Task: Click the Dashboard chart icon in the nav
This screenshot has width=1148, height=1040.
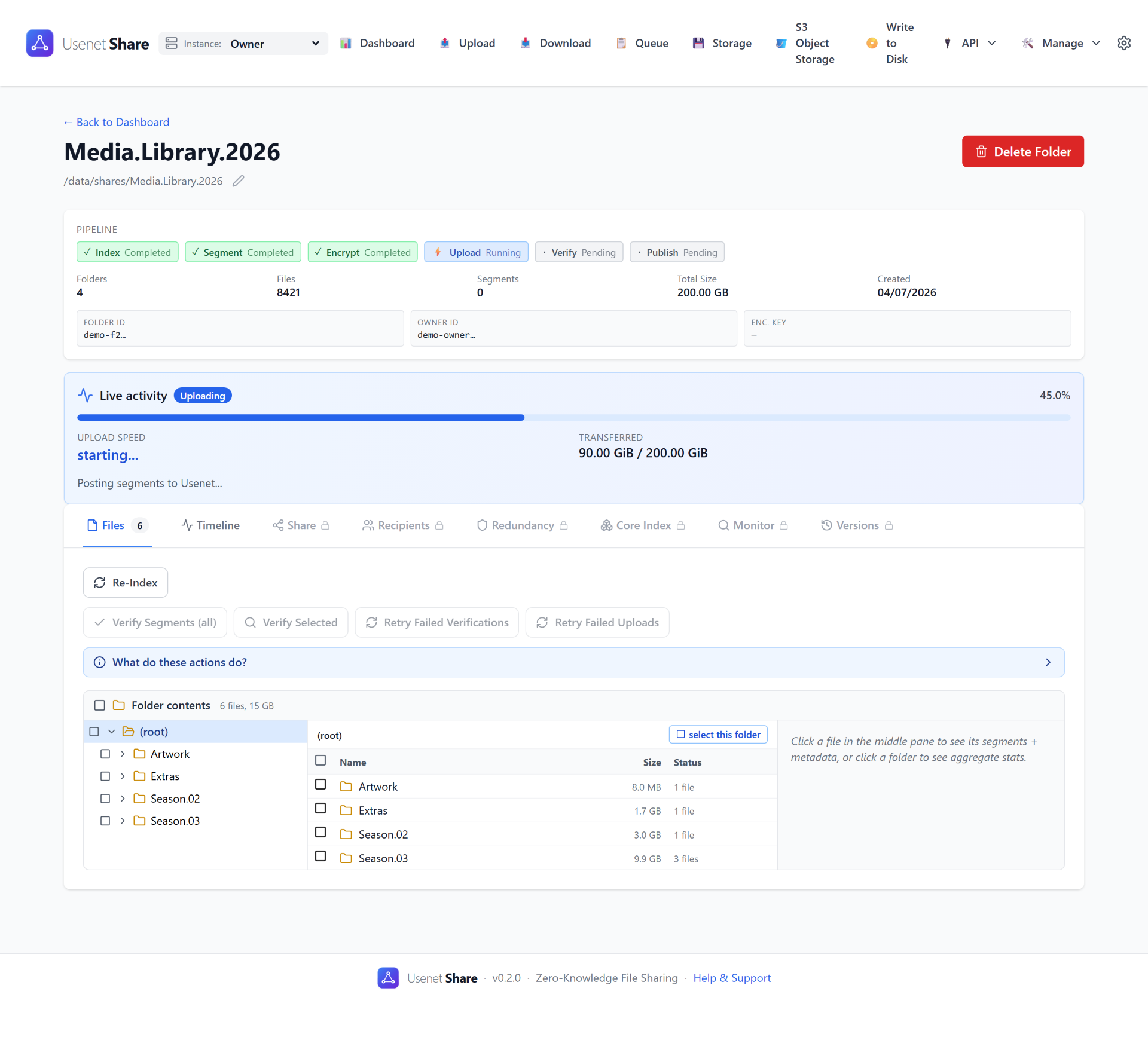Action: click(346, 43)
